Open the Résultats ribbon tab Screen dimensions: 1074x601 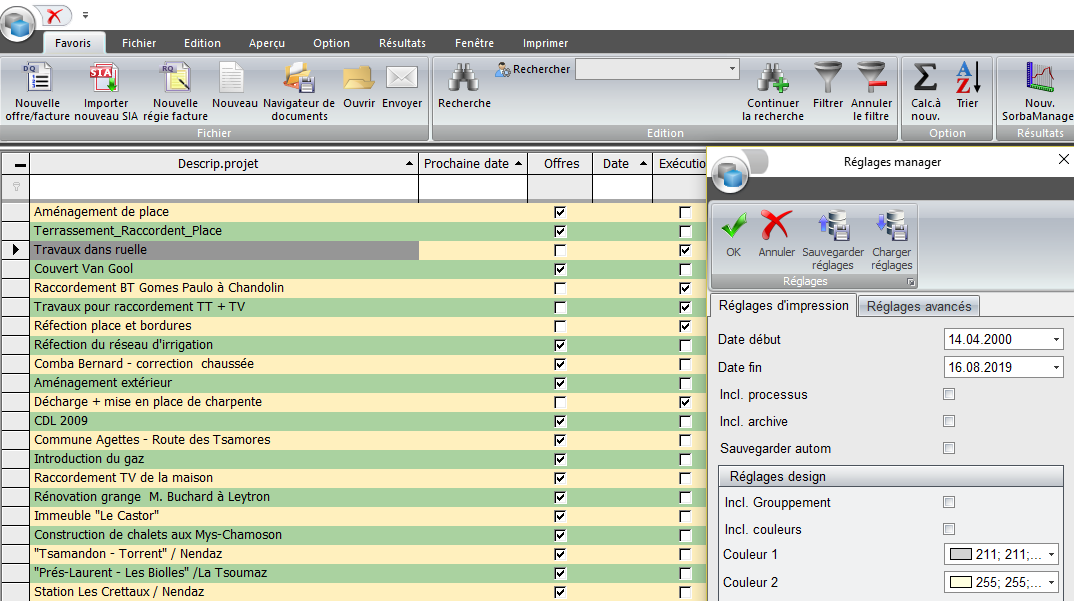(x=402, y=43)
